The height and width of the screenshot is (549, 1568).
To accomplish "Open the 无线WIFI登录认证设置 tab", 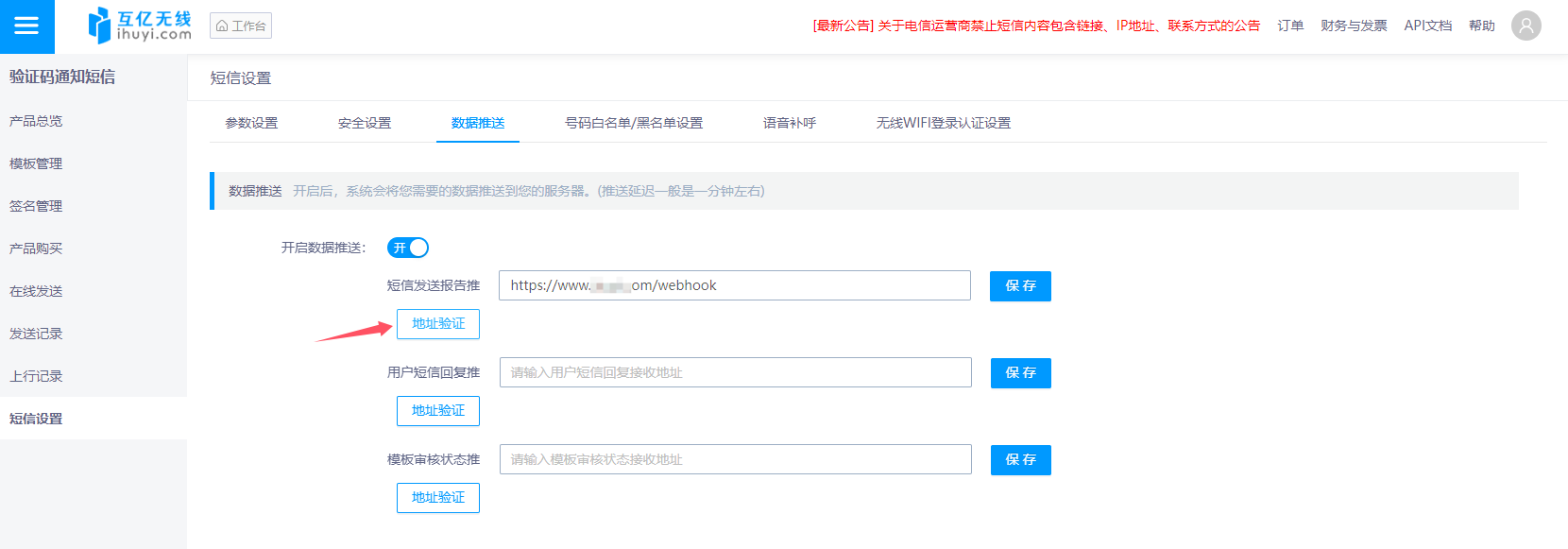I will (943, 123).
